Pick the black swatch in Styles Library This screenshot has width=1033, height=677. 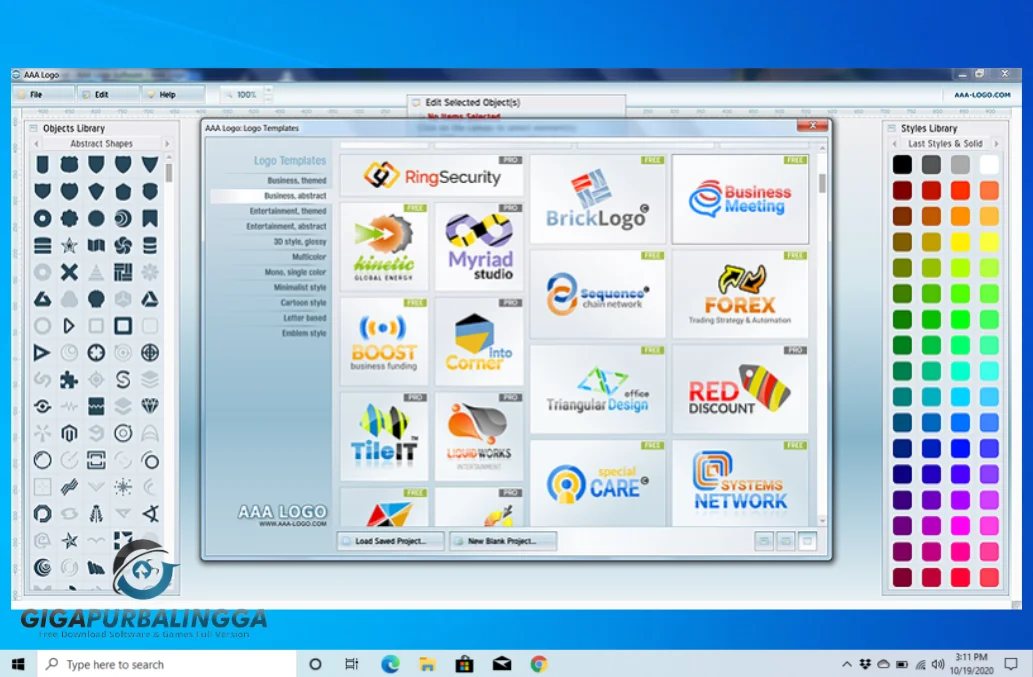point(903,165)
